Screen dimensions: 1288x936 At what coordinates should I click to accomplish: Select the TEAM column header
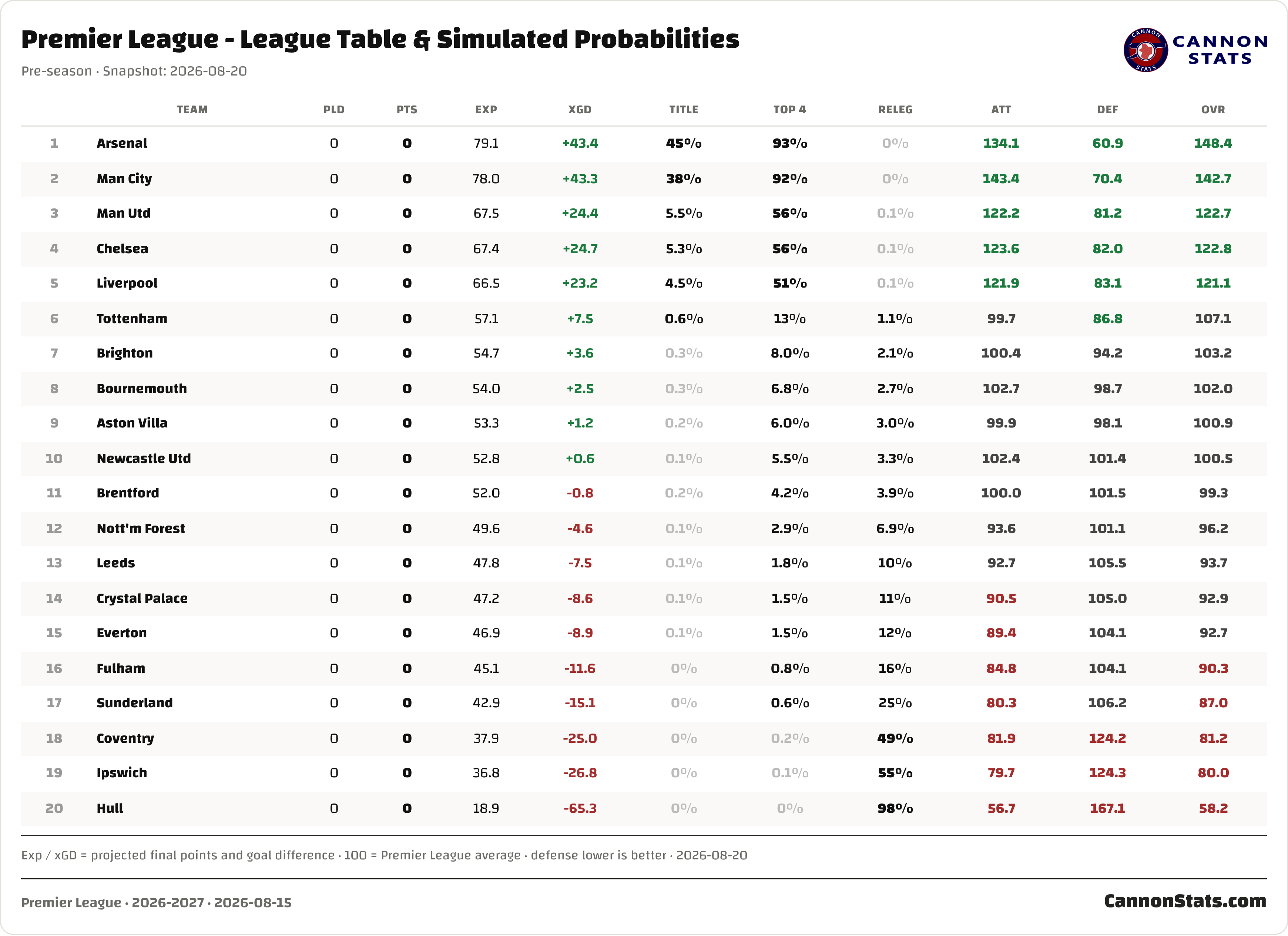[x=192, y=110]
